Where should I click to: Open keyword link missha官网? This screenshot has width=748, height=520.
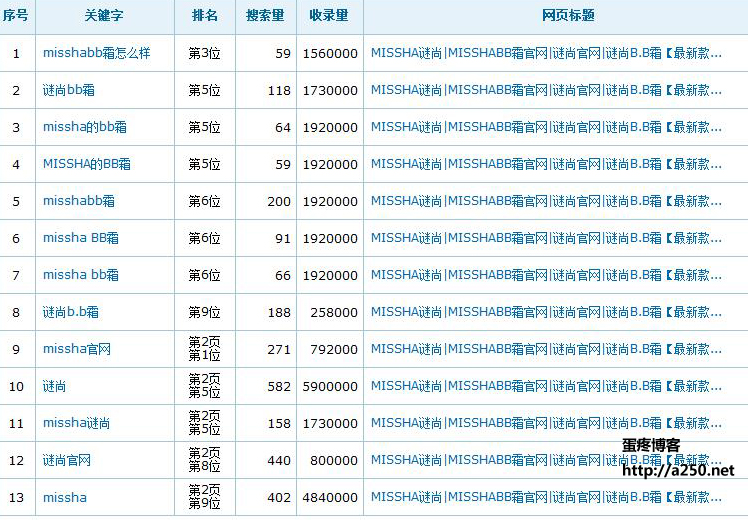point(77,349)
